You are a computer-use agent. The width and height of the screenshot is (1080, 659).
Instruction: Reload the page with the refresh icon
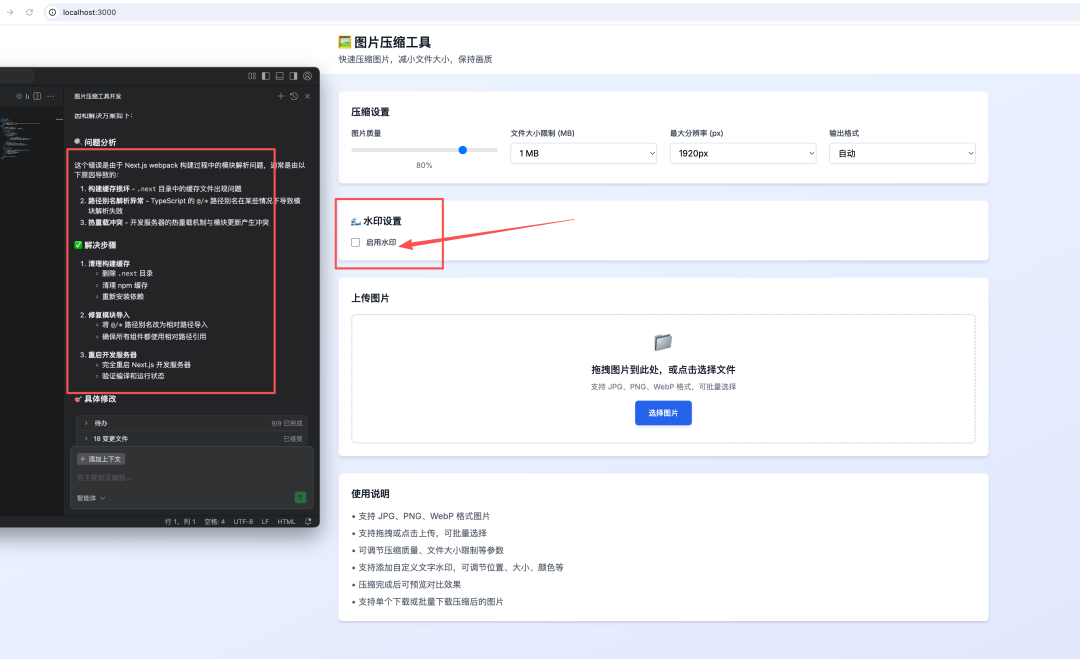click(x=29, y=12)
